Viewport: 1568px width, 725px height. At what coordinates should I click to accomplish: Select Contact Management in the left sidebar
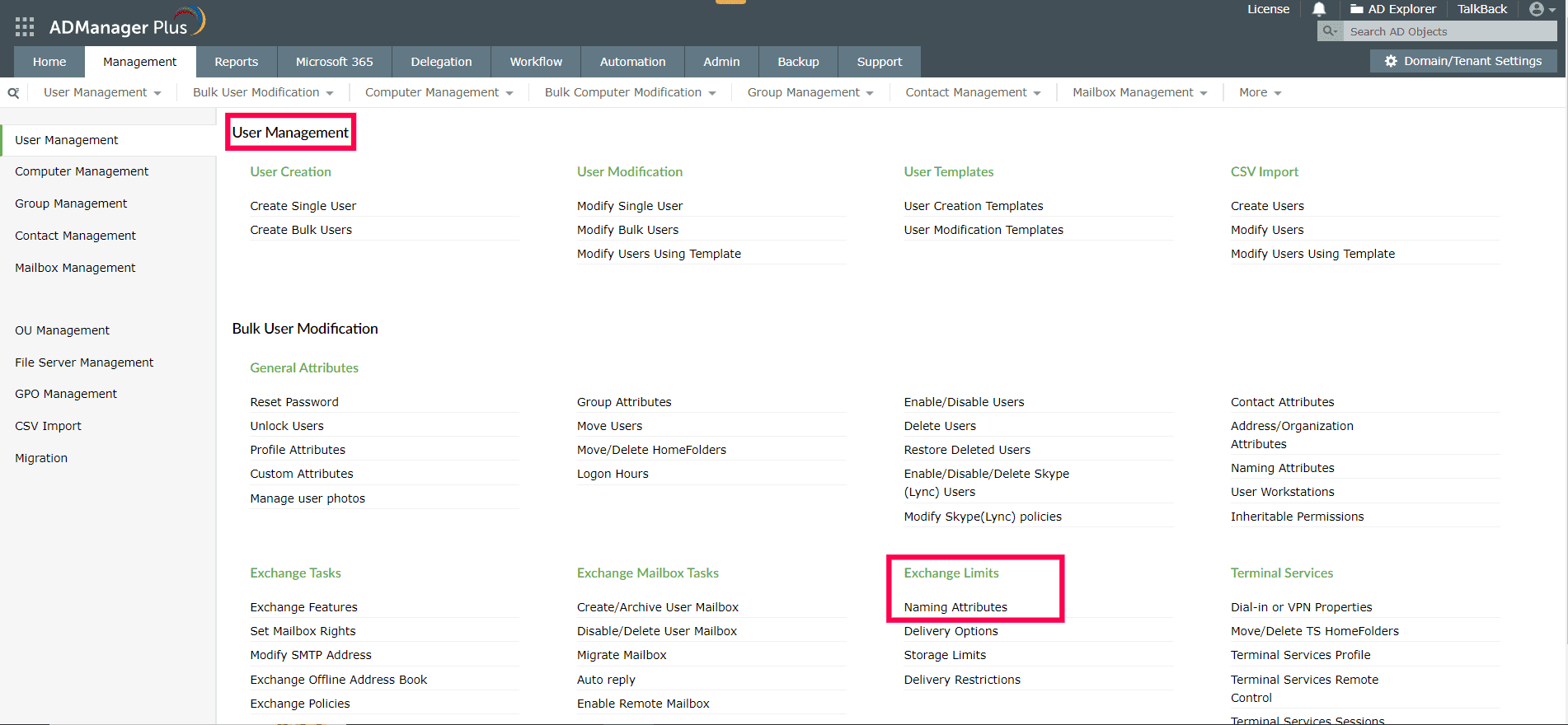point(75,236)
